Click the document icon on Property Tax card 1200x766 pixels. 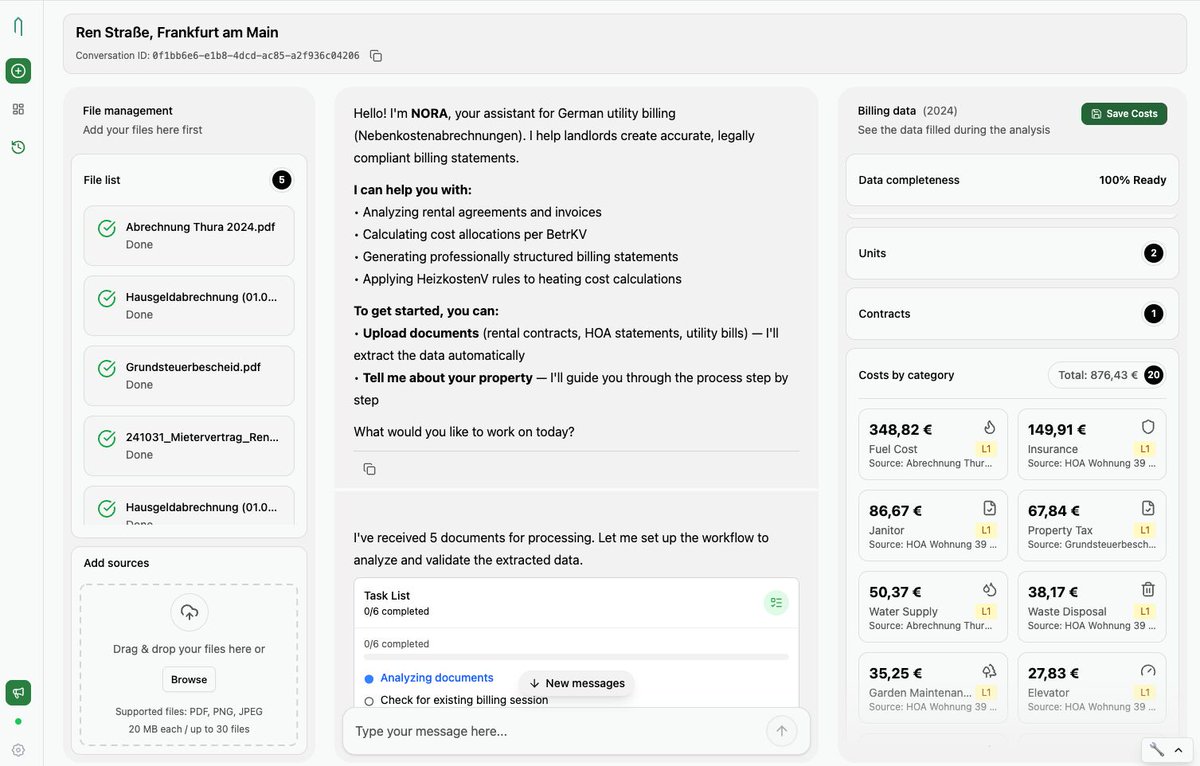[1148, 508]
